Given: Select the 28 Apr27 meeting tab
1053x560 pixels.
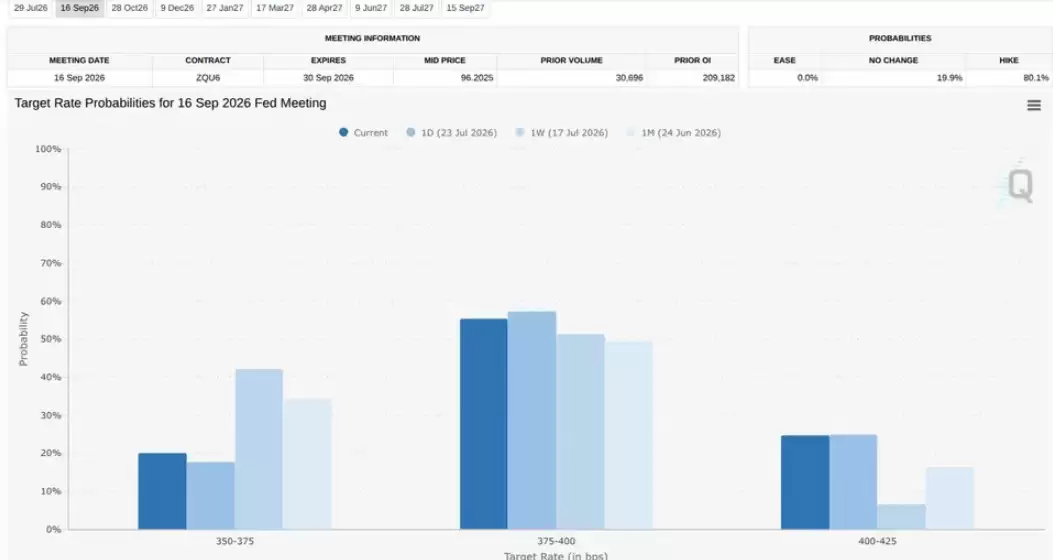Looking at the screenshot, I should point(324,8).
